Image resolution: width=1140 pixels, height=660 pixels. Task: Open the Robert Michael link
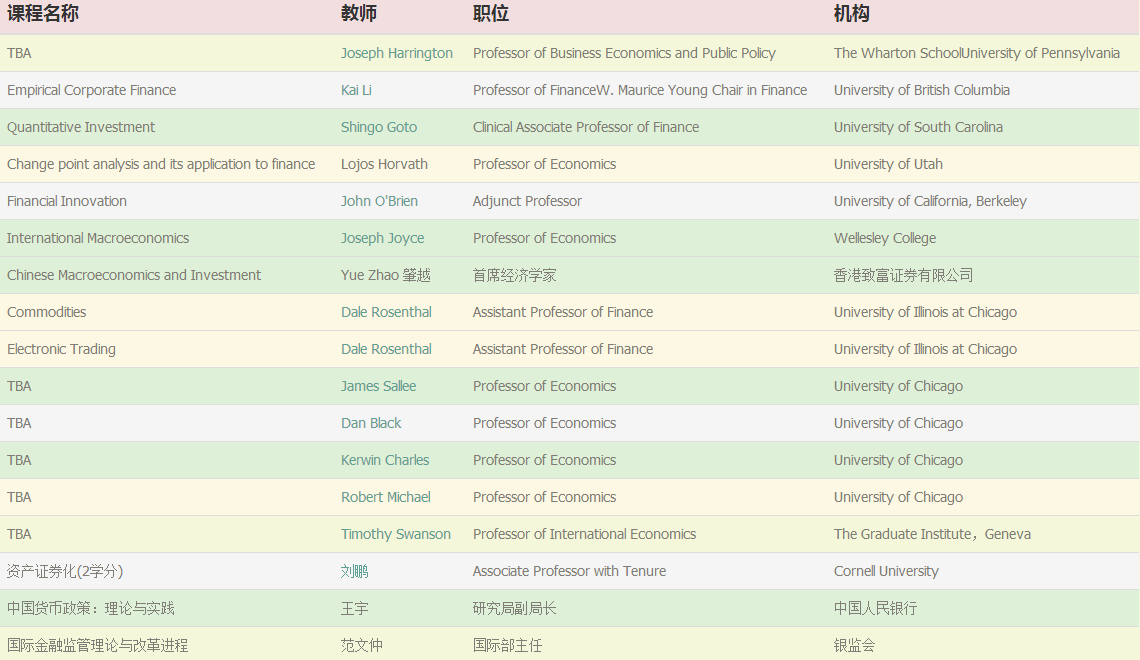coord(385,497)
